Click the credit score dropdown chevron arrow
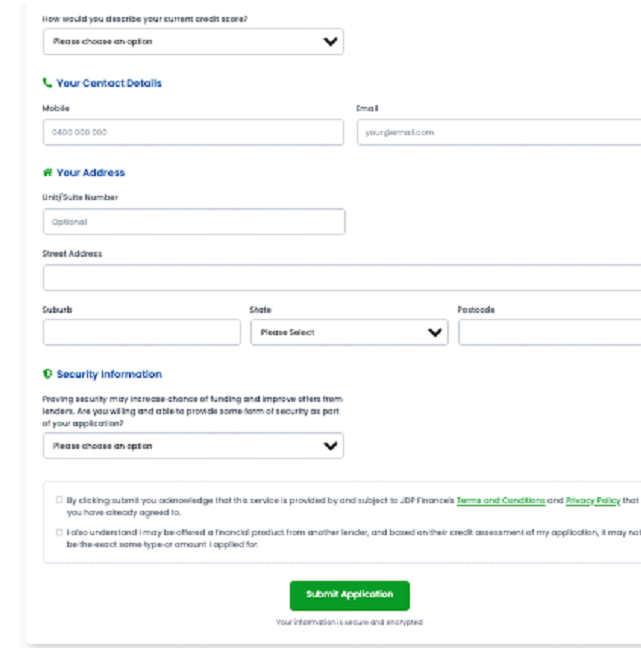Screen dimensions: 641x648 pos(331,42)
